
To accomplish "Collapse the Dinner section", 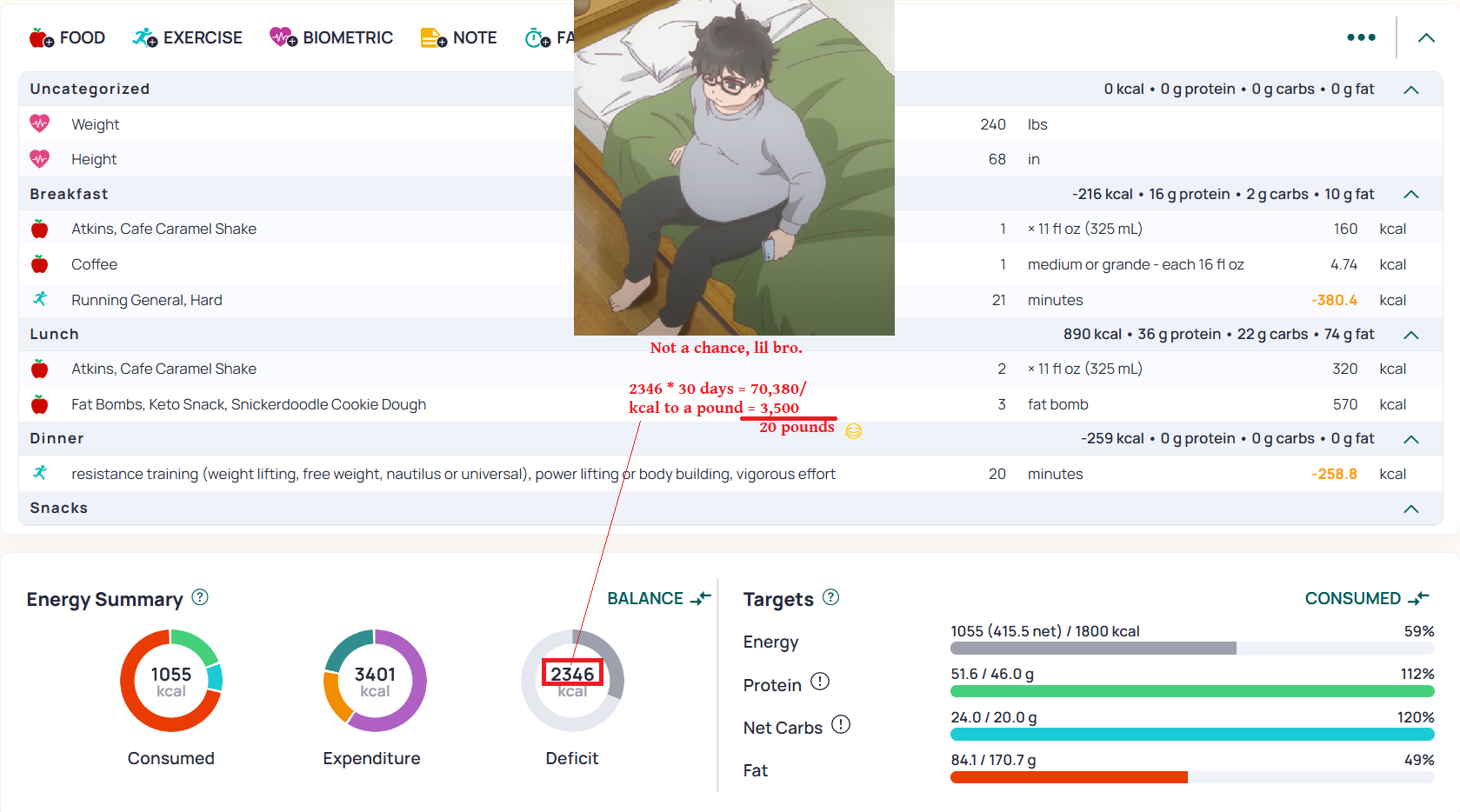I will (1411, 439).
